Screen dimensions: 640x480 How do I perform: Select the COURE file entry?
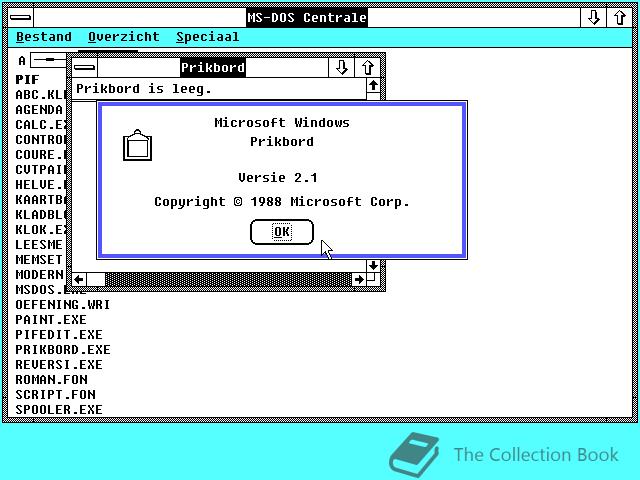coord(40,155)
